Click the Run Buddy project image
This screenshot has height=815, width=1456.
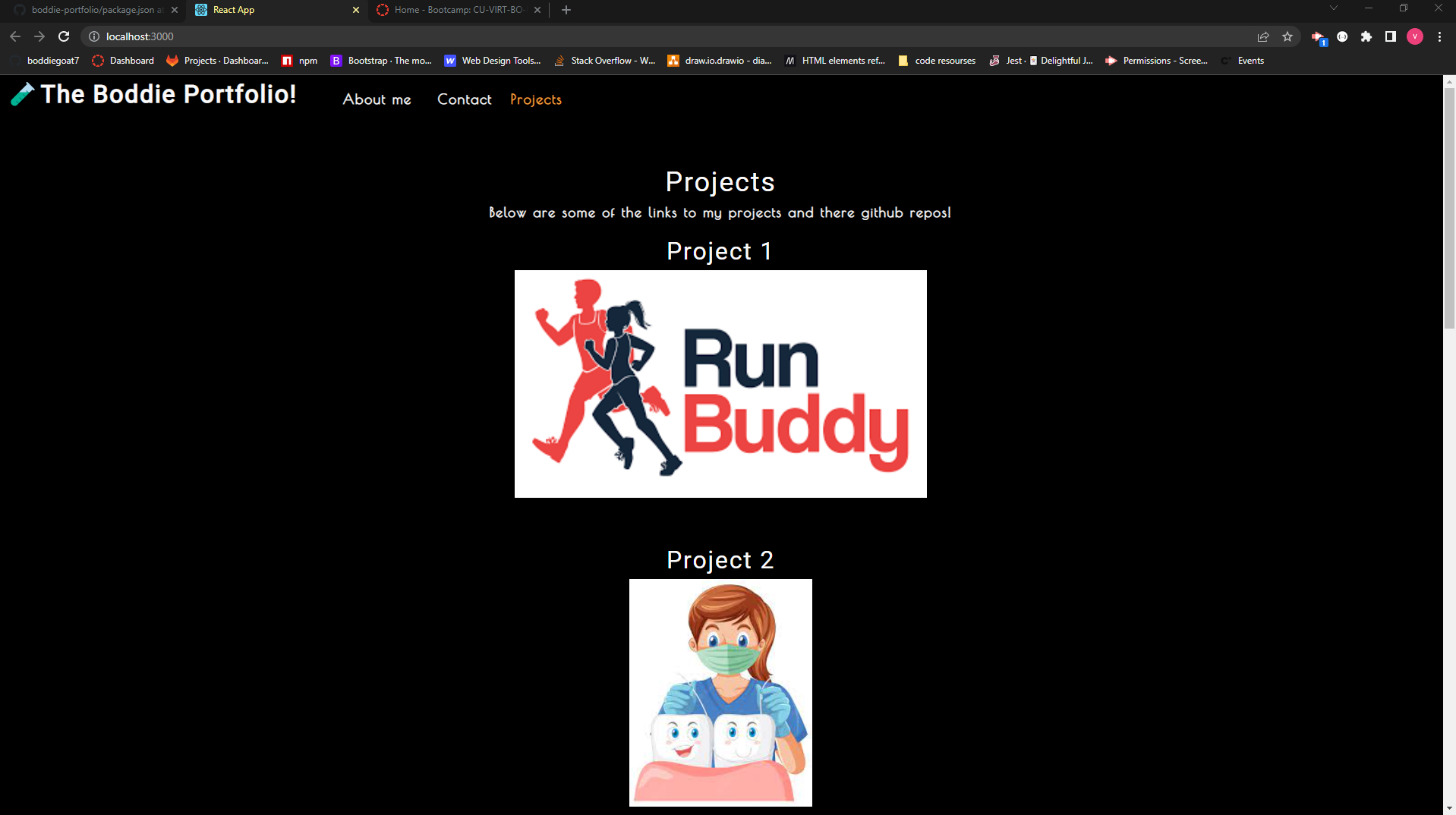(x=720, y=383)
